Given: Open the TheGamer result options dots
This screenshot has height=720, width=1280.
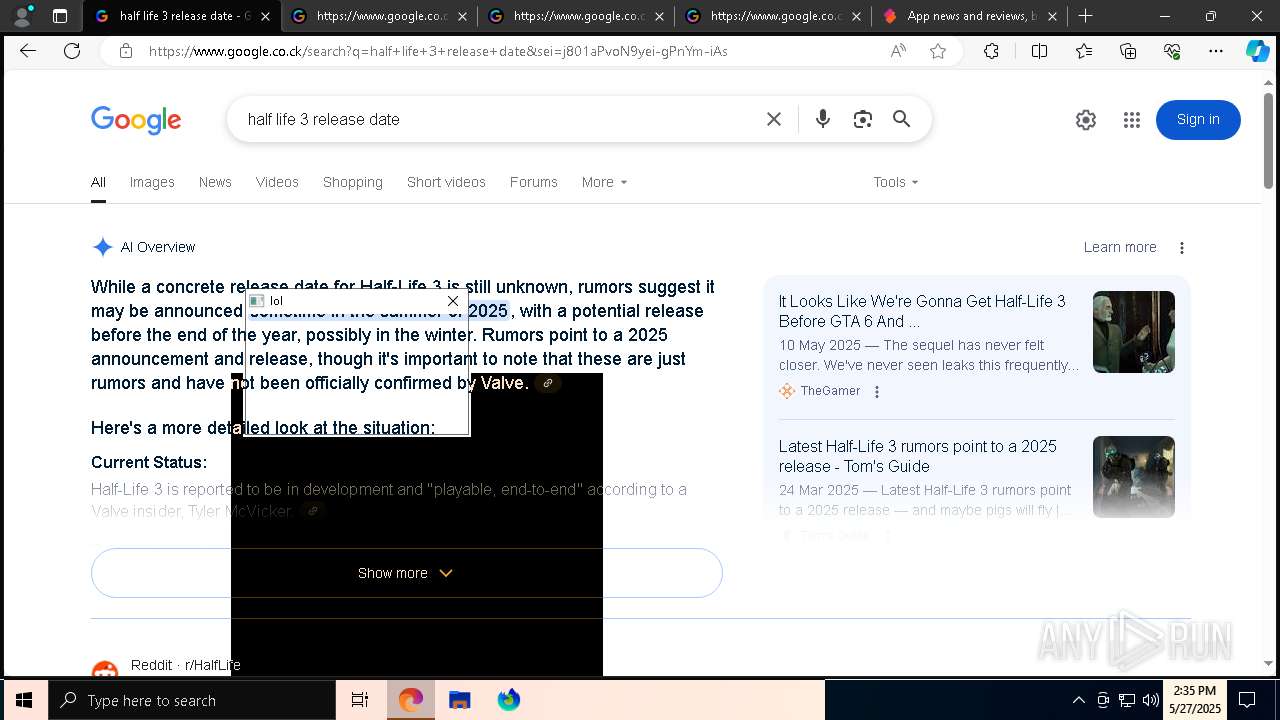Looking at the screenshot, I should (x=877, y=392).
